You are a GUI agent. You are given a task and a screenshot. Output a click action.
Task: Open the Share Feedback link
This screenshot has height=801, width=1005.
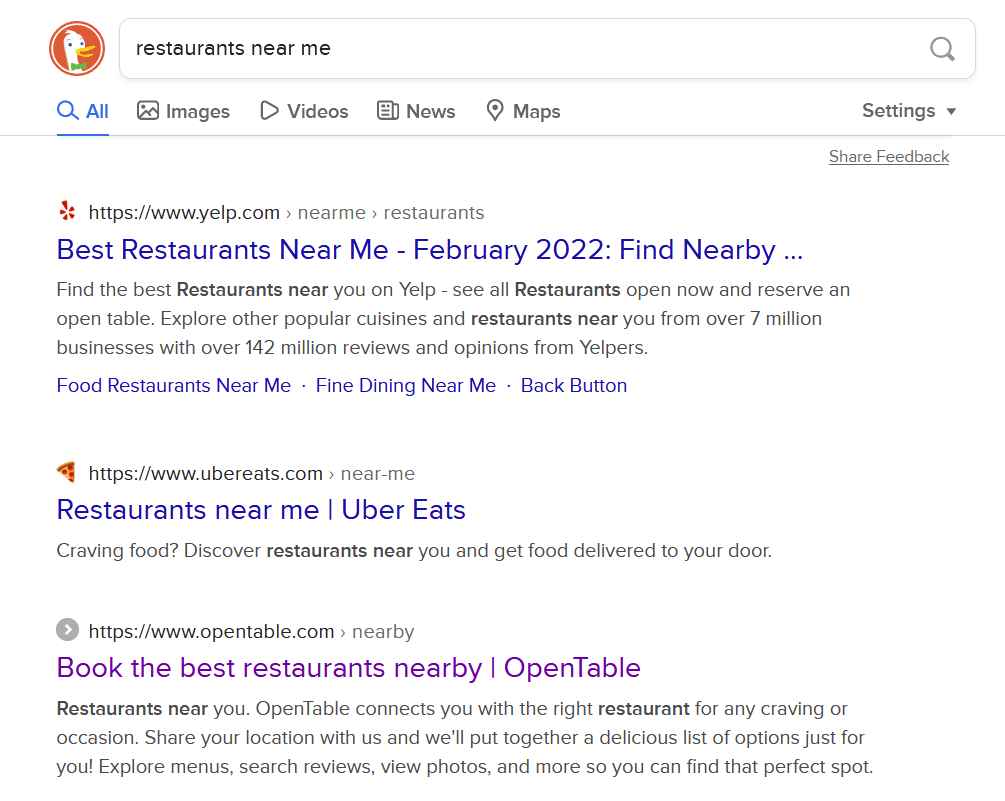tap(888, 156)
